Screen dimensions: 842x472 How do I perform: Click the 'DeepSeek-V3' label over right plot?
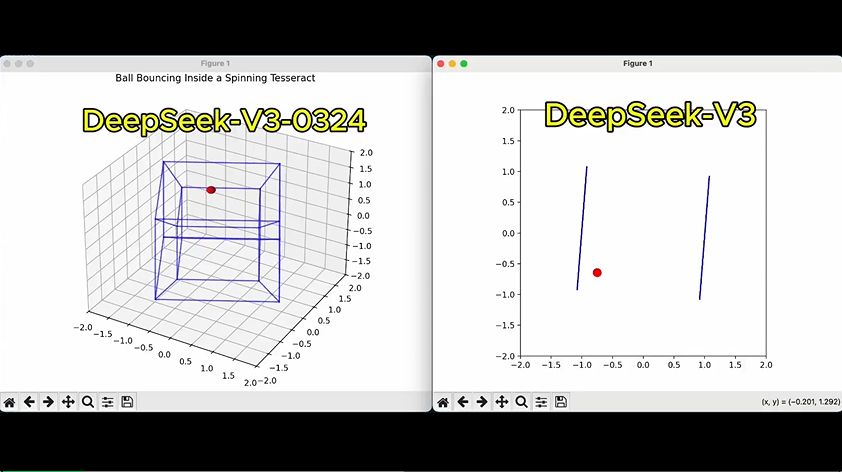coord(650,115)
